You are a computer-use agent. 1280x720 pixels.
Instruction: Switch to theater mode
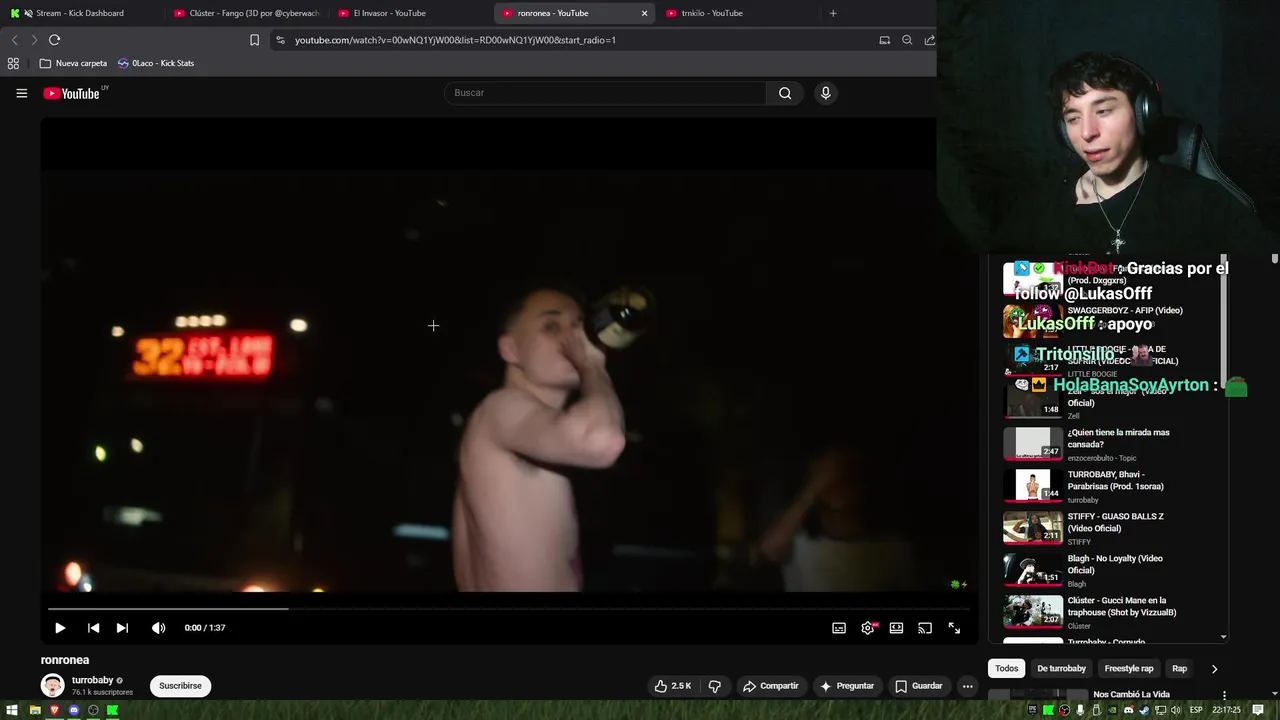pos(897,628)
